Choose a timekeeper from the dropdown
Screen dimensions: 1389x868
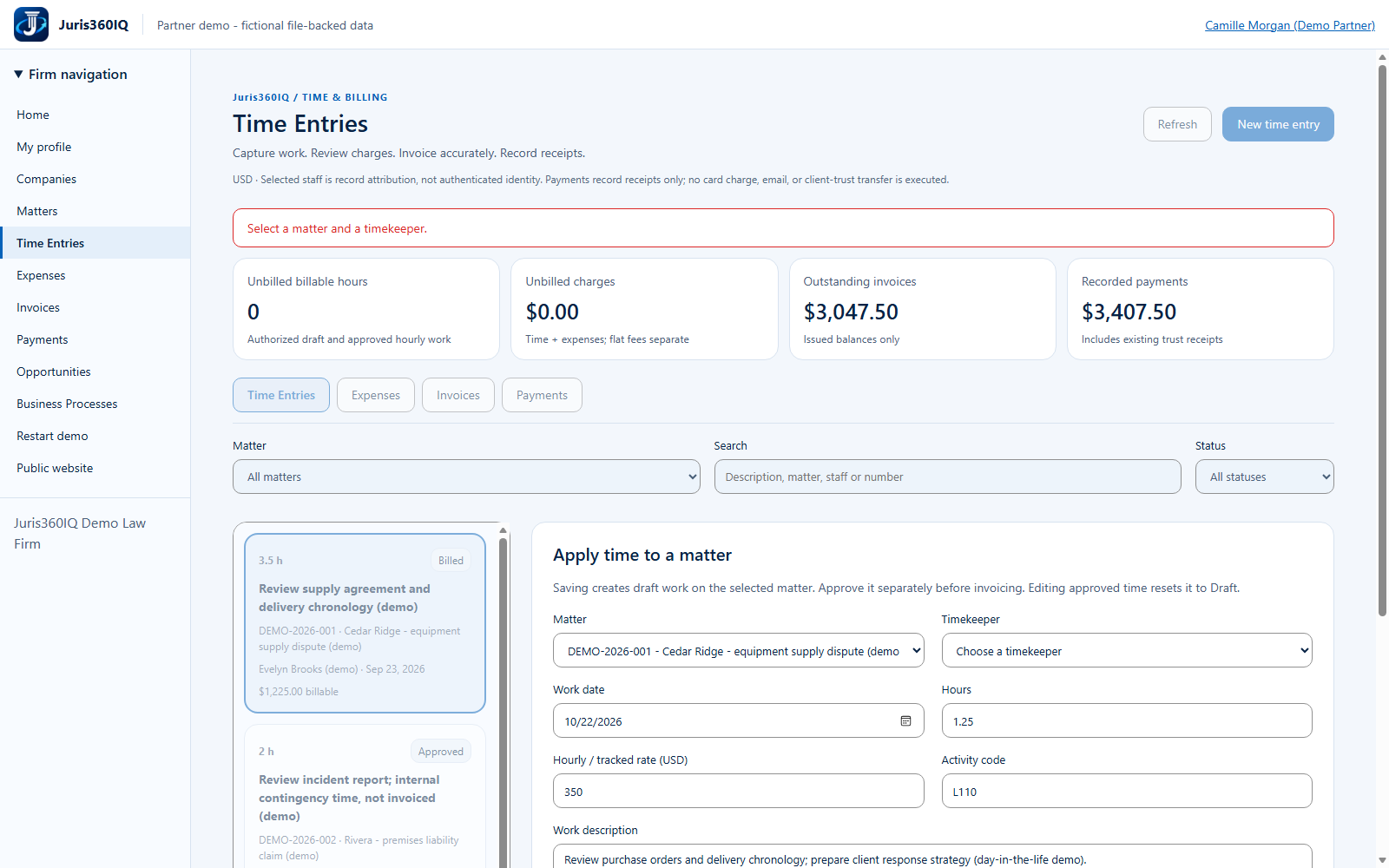click(1127, 651)
